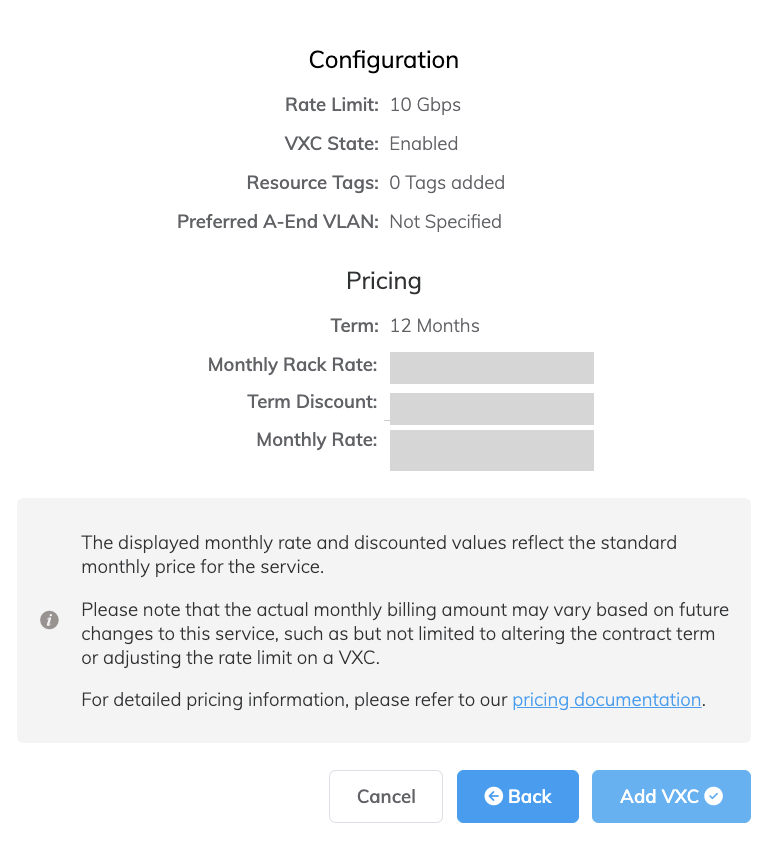This screenshot has height=852, width=764.
Task: Click the Resource Tags entry showing 0 Tags added
Action: point(447,182)
